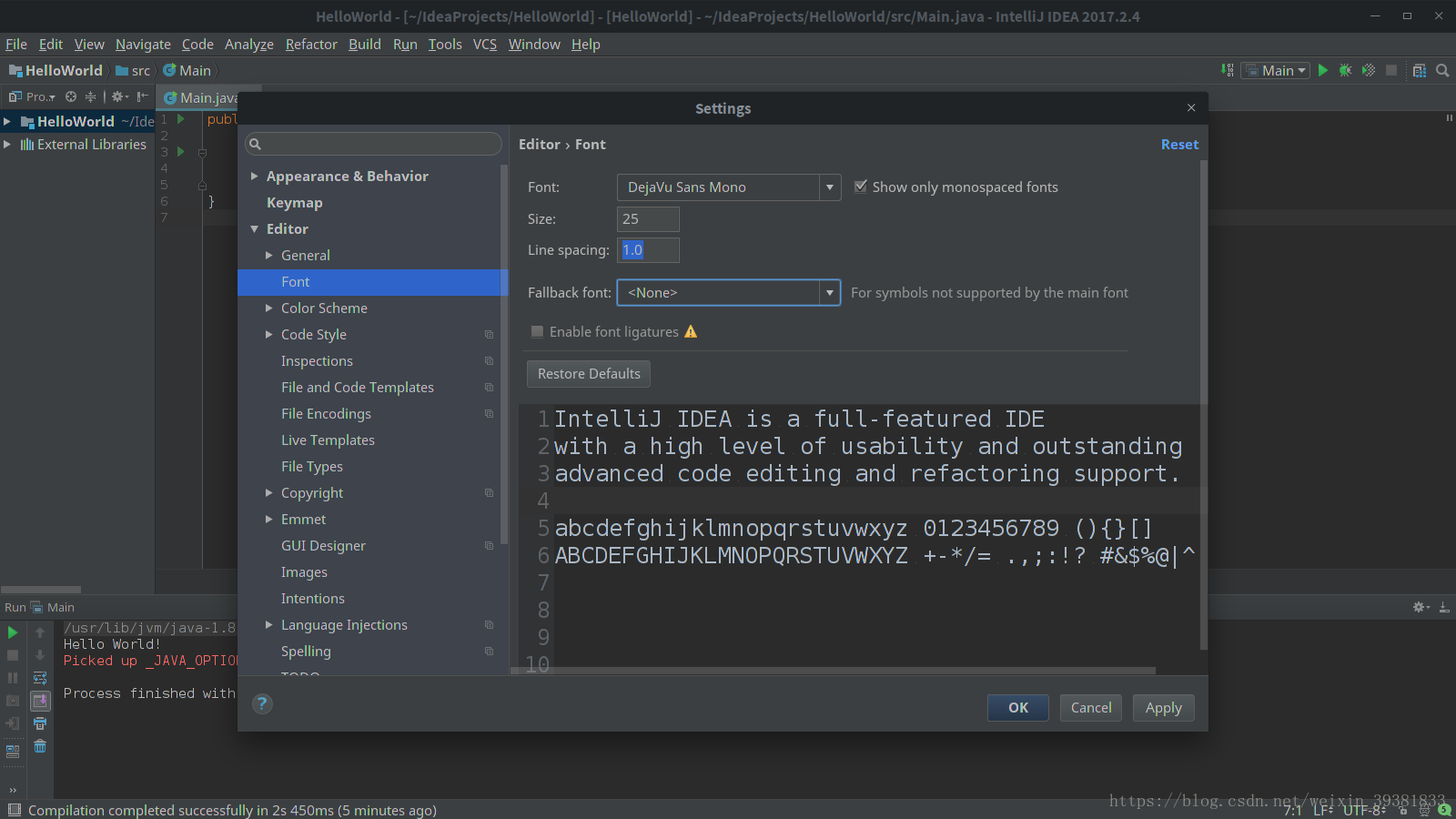Expand HelloWorld project tree node
Image resolution: width=1456 pixels, height=819 pixels.
tap(7, 121)
